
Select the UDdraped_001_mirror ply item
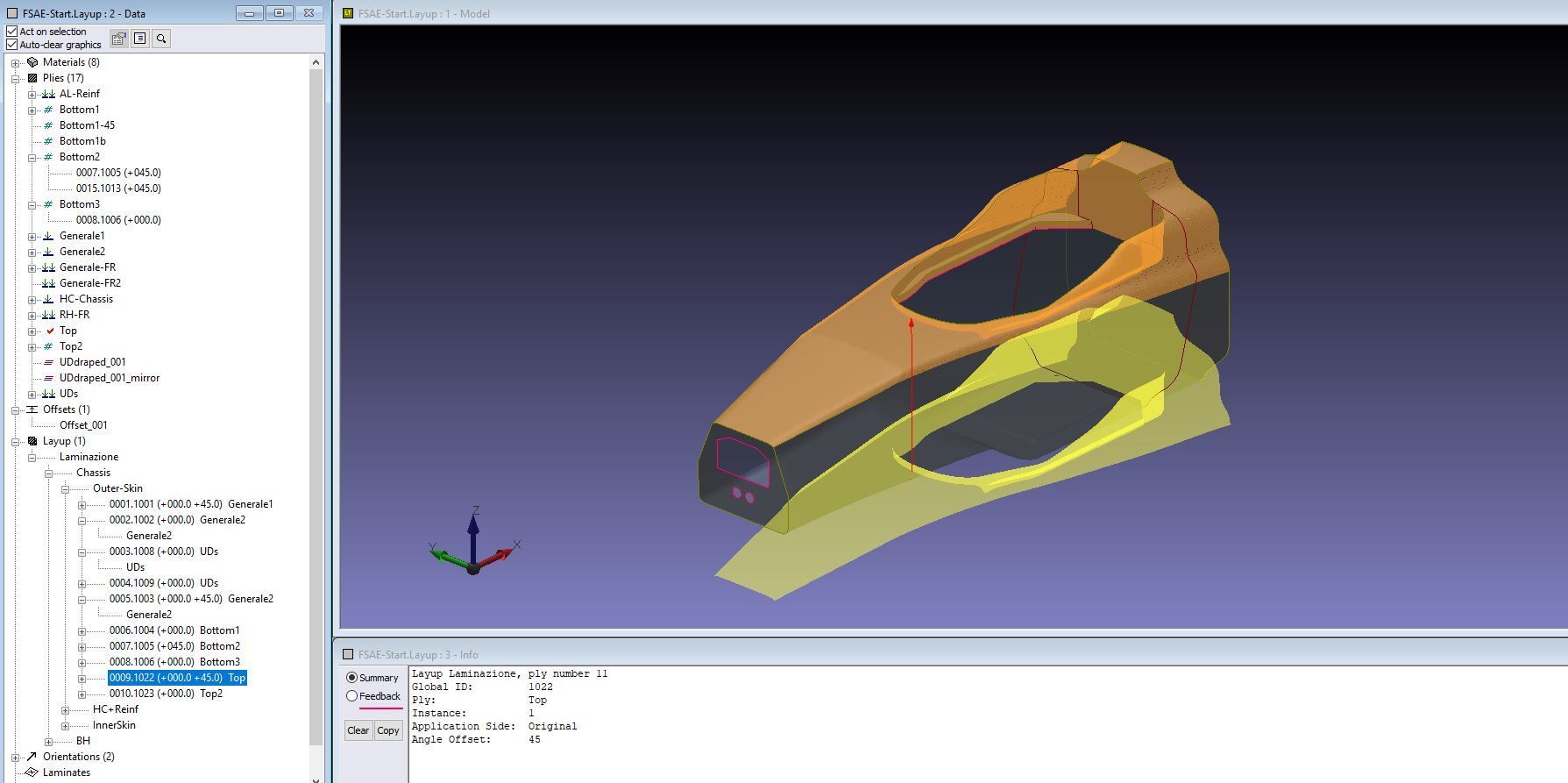pos(109,378)
